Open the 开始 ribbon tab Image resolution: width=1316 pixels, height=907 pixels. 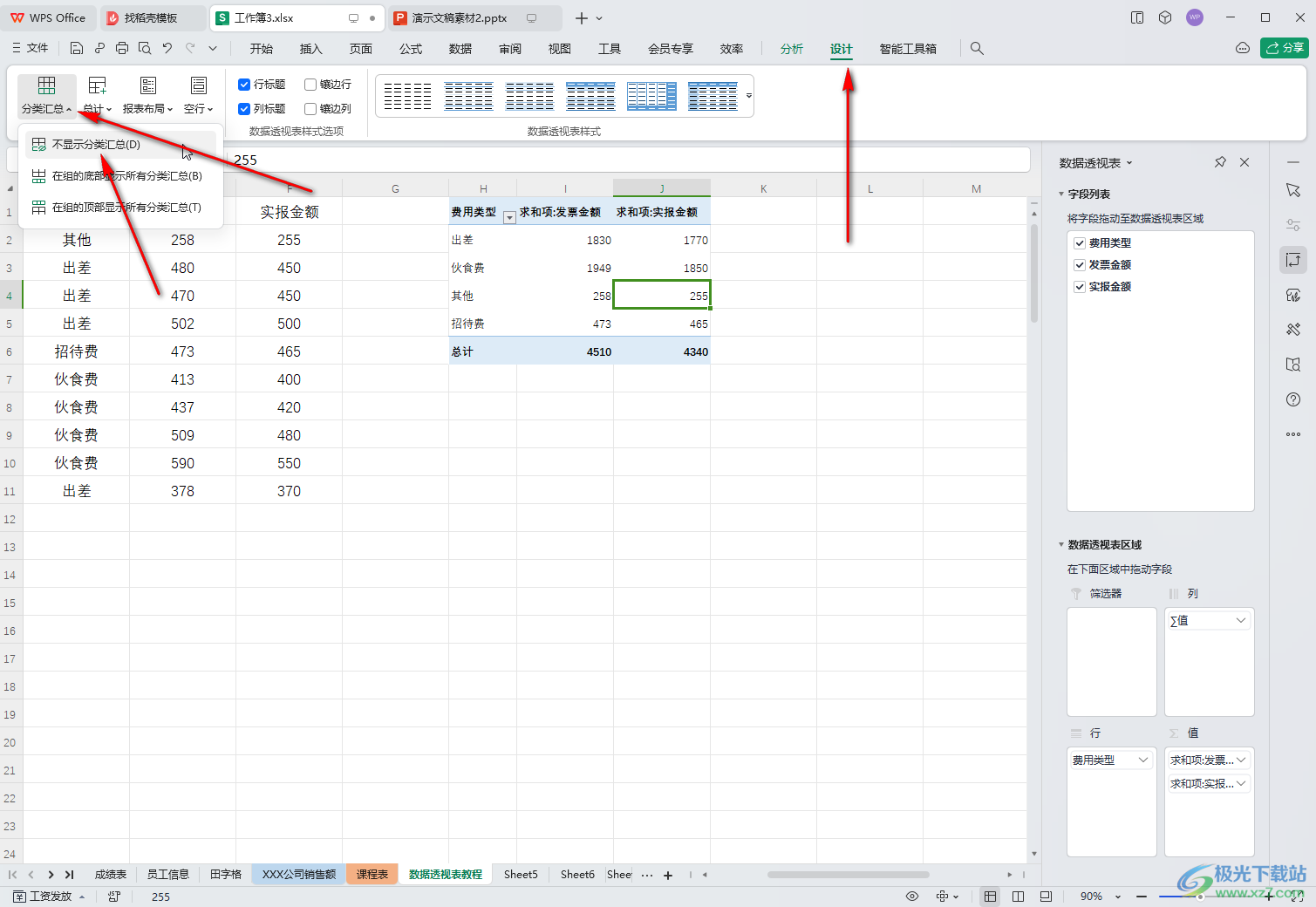pyautogui.click(x=262, y=49)
